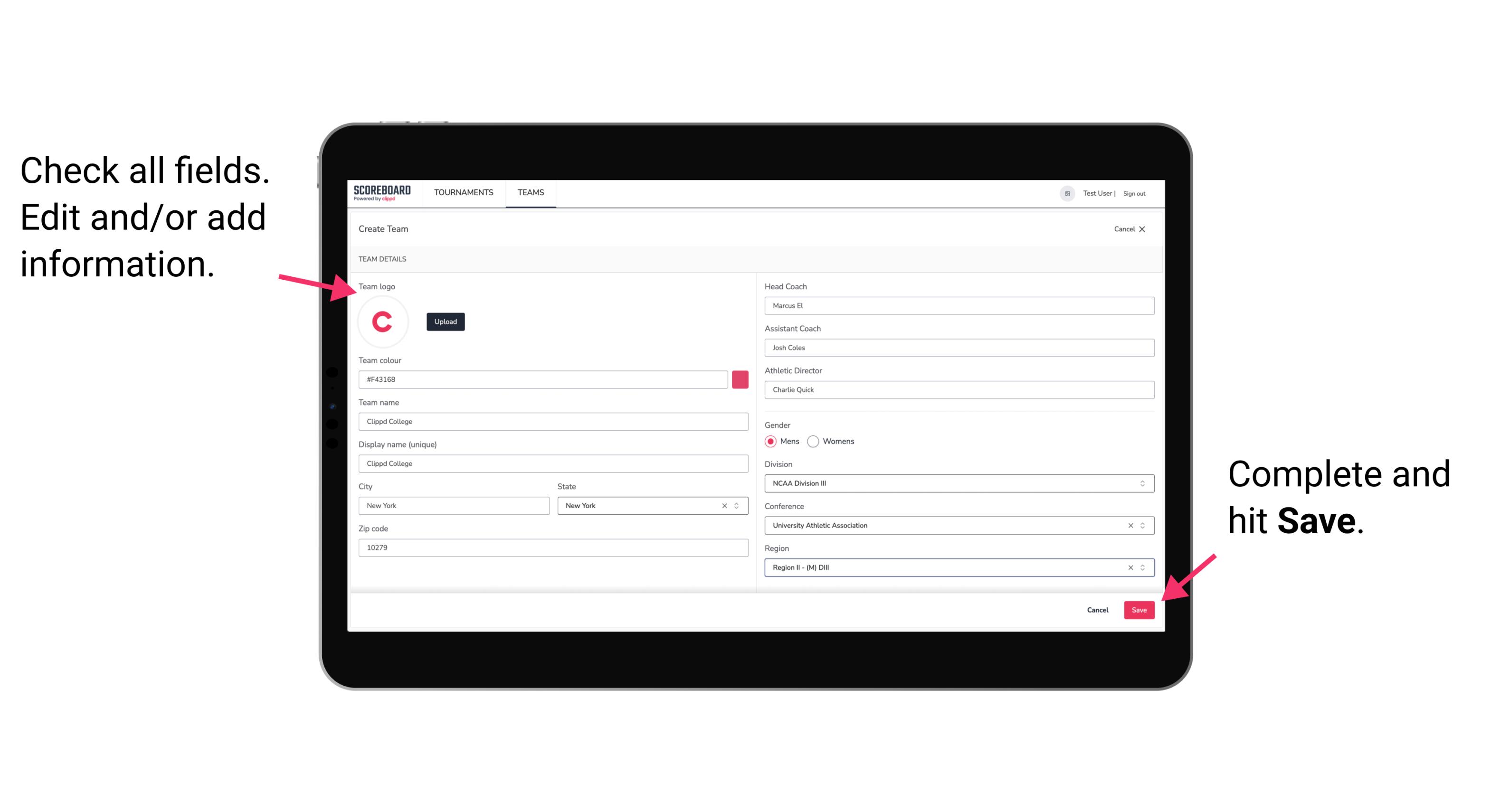Click the Team name input field
Viewport: 1510px width, 812px height.
pyautogui.click(x=553, y=421)
